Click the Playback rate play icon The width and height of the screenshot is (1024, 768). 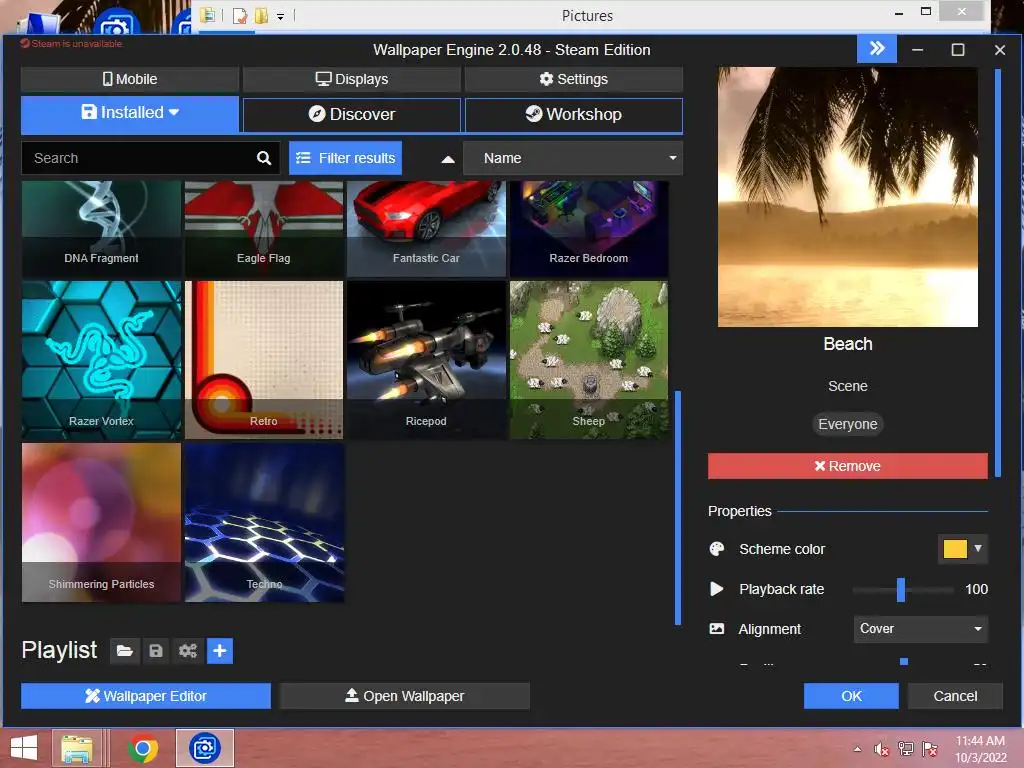click(x=716, y=589)
